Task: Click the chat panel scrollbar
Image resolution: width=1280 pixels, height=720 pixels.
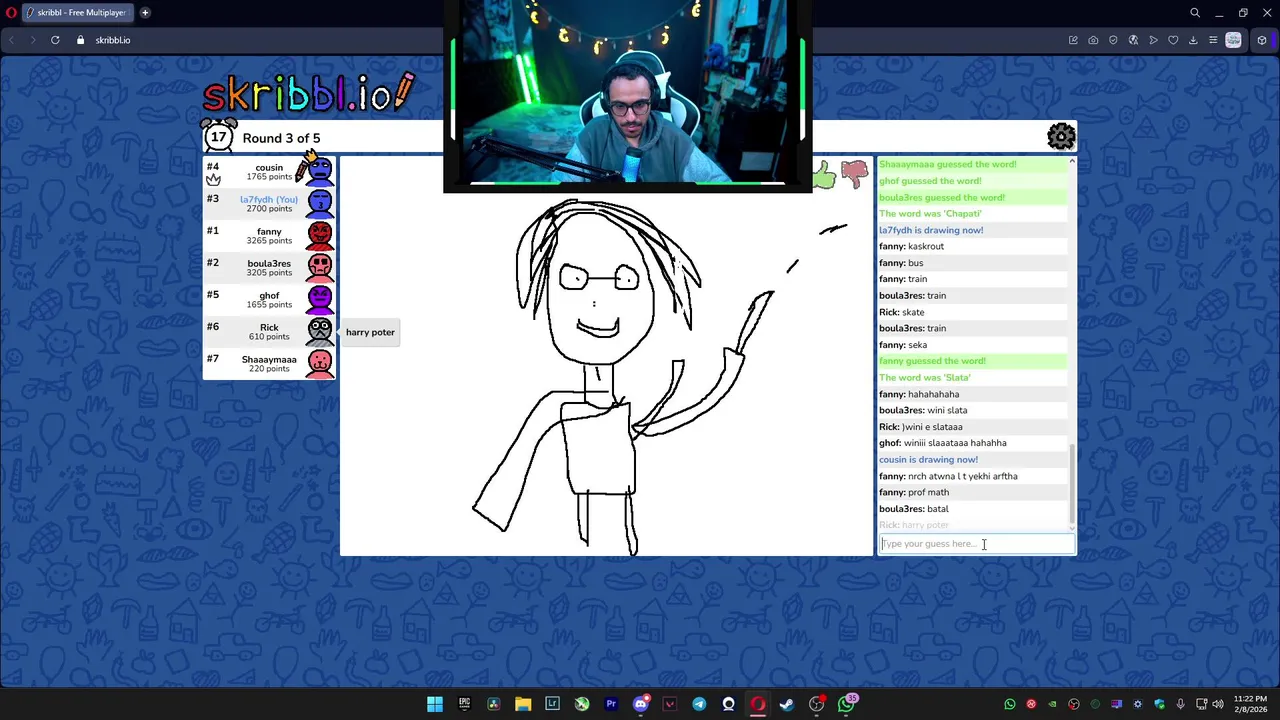Action: 1072,485
